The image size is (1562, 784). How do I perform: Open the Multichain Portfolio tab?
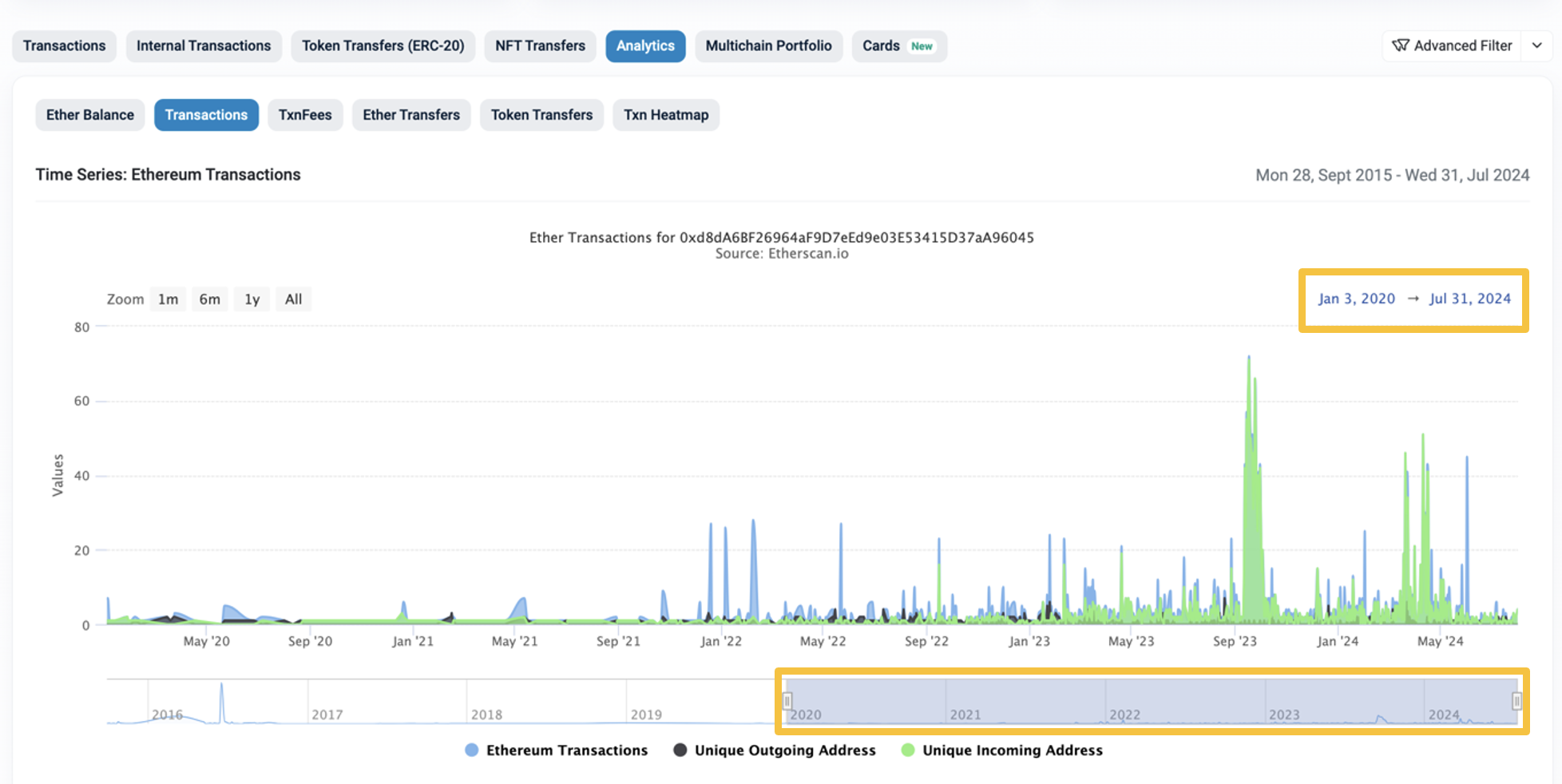[768, 46]
